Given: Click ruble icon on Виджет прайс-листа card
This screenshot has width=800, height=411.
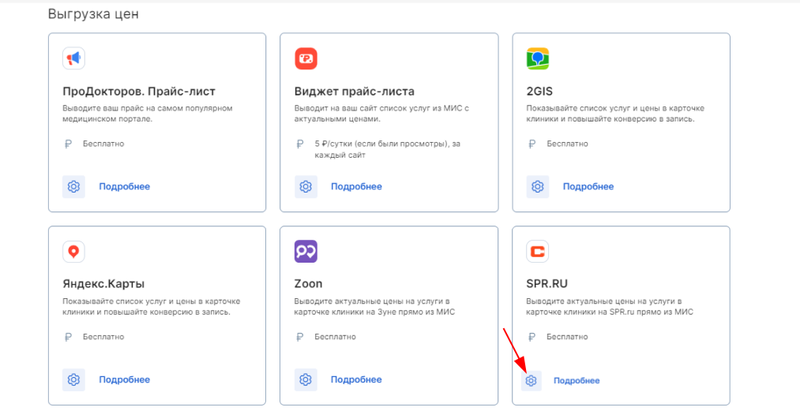Looking at the screenshot, I should click(x=300, y=144).
